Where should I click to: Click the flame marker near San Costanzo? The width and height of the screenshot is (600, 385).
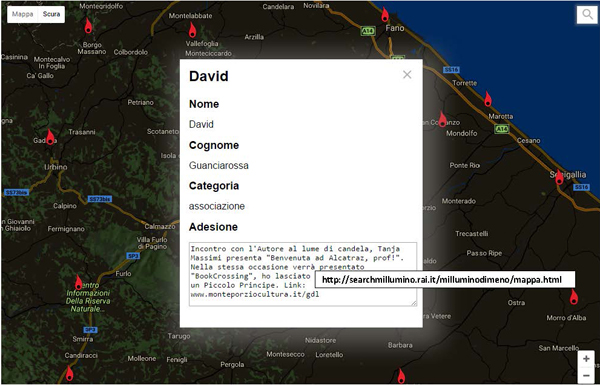[442, 119]
